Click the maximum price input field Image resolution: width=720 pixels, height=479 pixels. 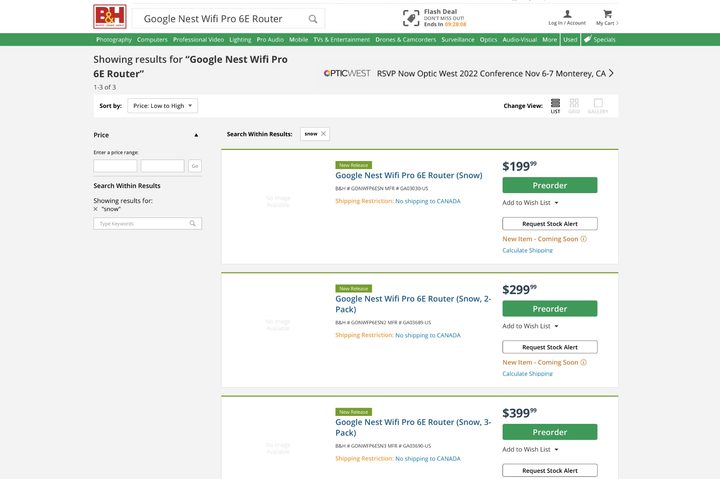(163, 166)
